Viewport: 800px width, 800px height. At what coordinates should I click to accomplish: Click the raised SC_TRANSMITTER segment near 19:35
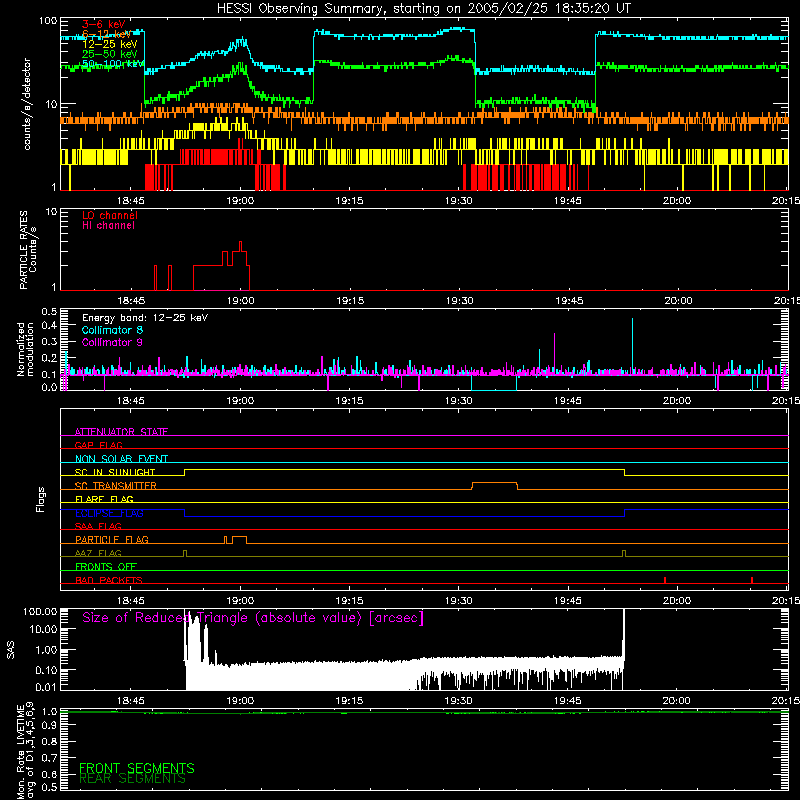tap(494, 483)
